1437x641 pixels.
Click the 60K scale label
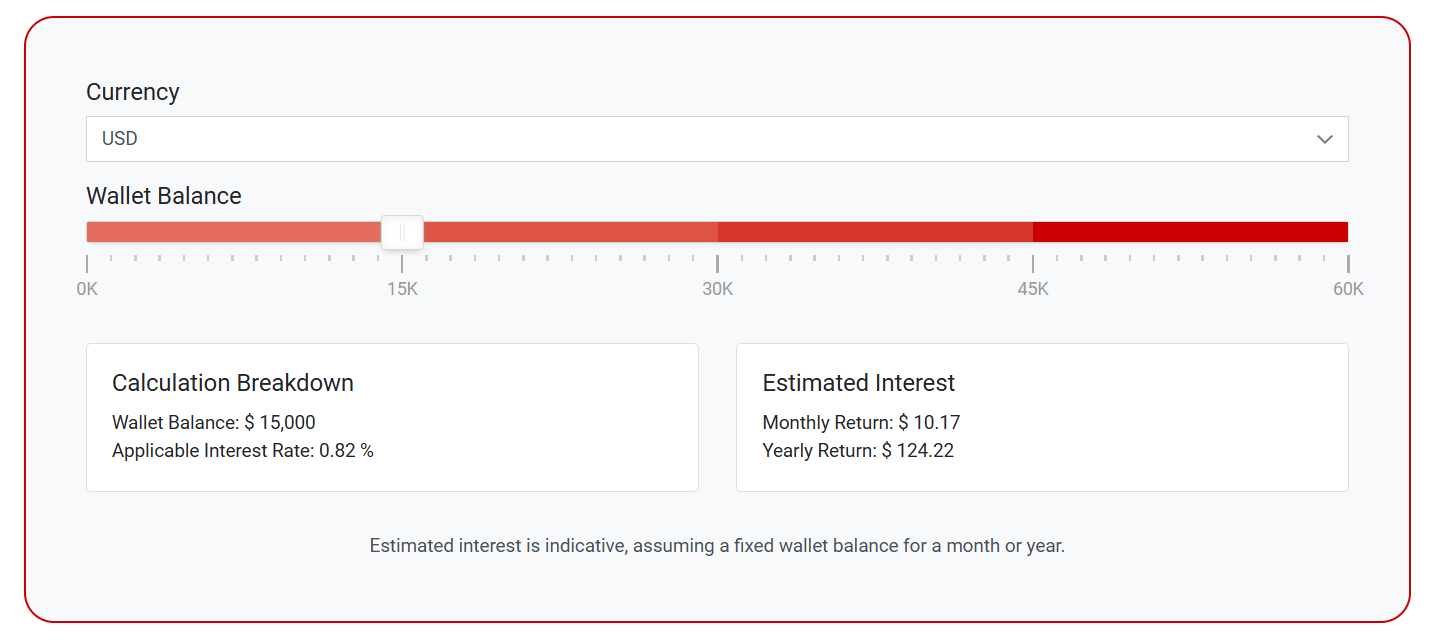[x=1348, y=290]
